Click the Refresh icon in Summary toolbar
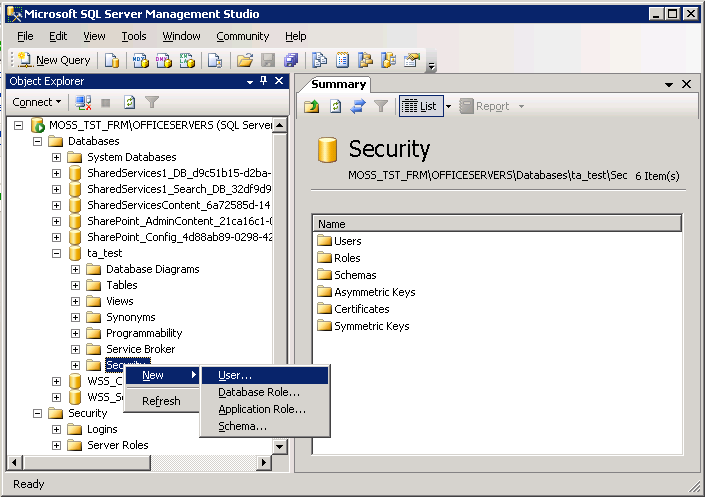This screenshot has height=497, width=705. 335,107
